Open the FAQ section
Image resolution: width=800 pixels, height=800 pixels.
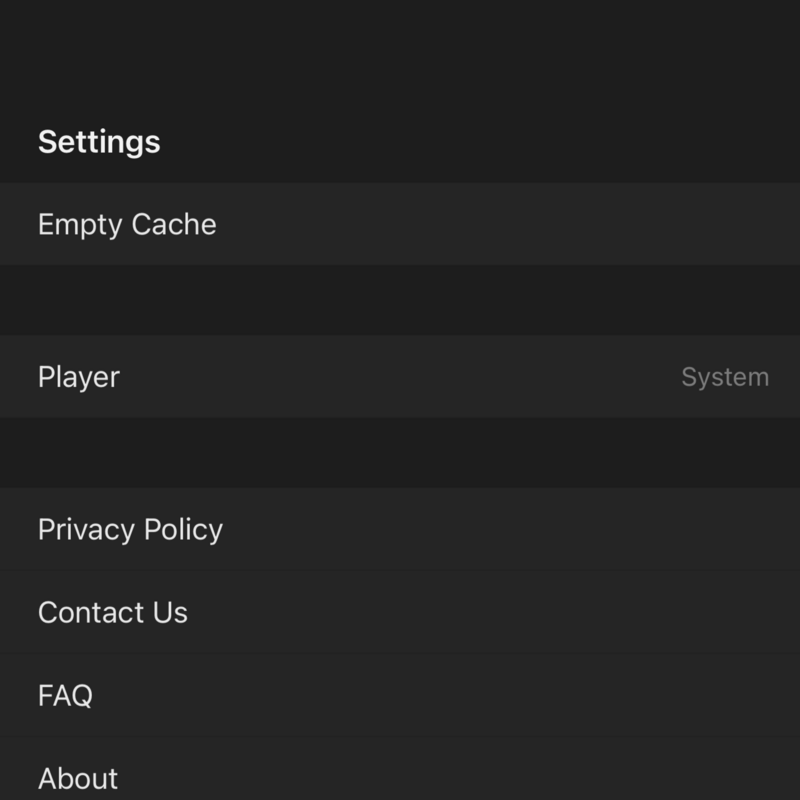[65, 695]
